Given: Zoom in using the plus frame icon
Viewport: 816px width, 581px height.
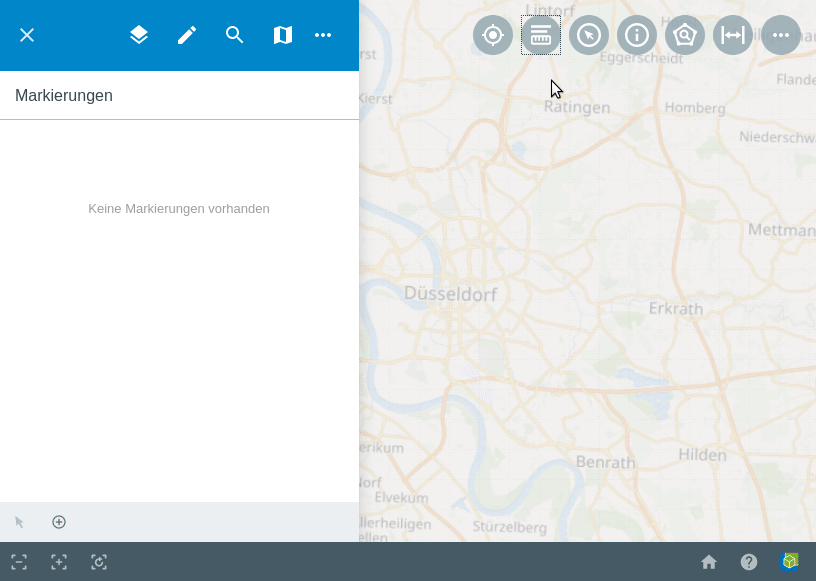Looking at the screenshot, I should [x=59, y=562].
